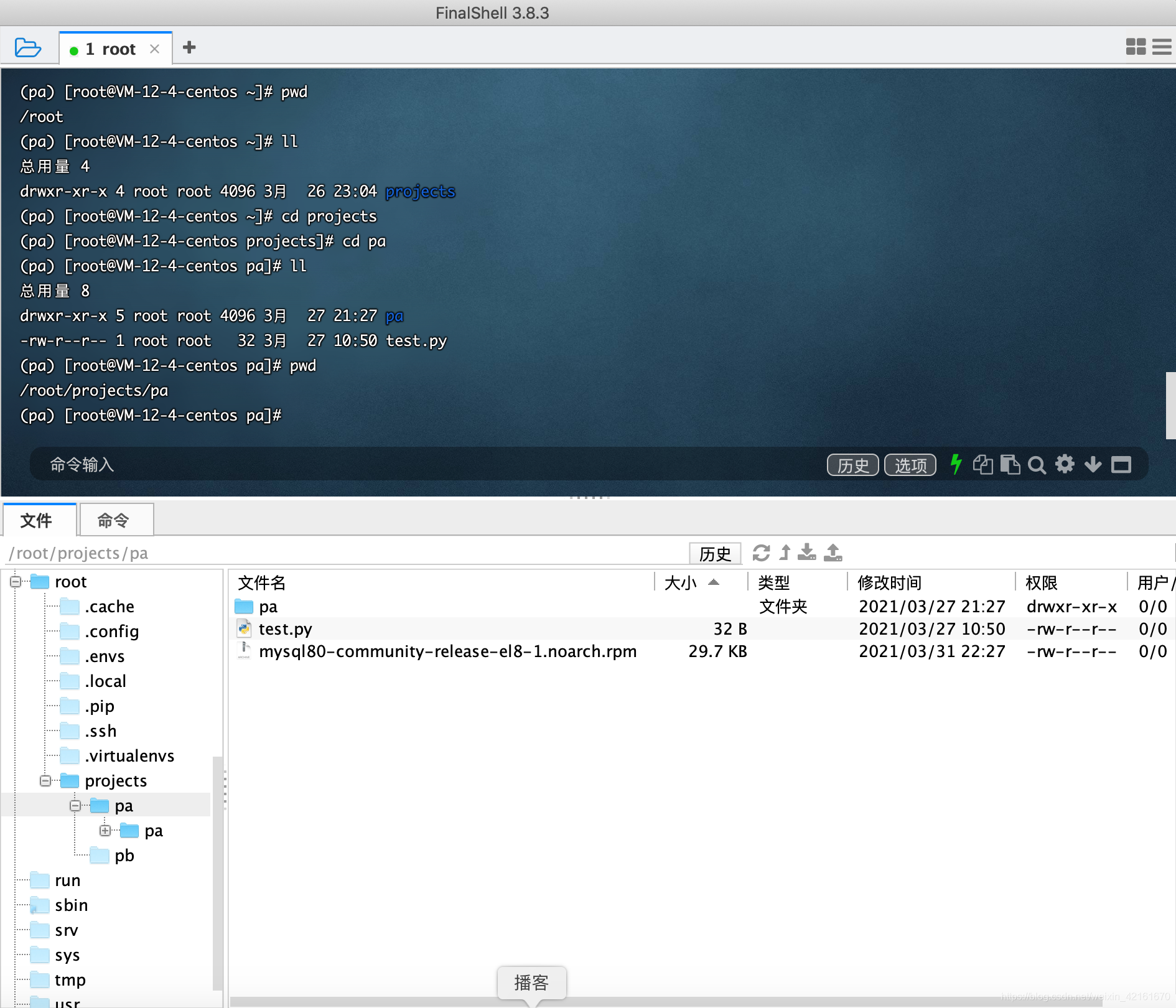The width and height of the screenshot is (1176, 1008).
Task: Close the root session tab
Action: tap(155, 49)
